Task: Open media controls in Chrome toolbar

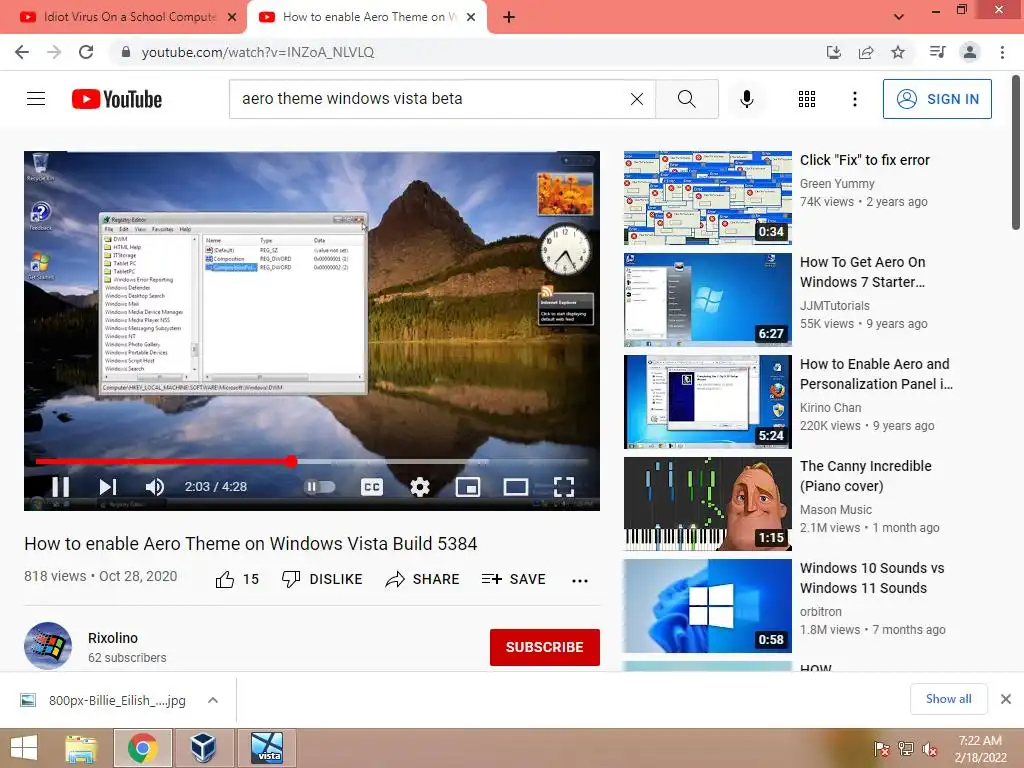Action: [x=937, y=52]
